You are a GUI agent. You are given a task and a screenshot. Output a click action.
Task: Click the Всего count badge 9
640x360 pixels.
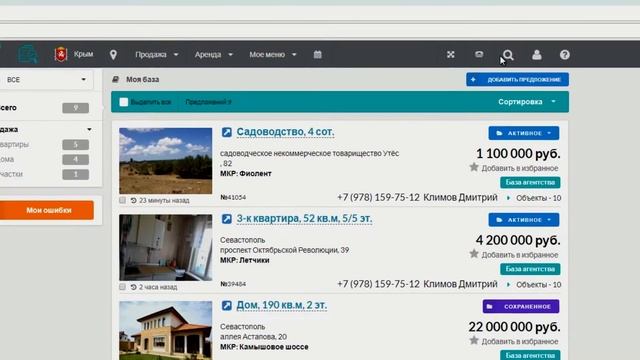click(x=76, y=108)
